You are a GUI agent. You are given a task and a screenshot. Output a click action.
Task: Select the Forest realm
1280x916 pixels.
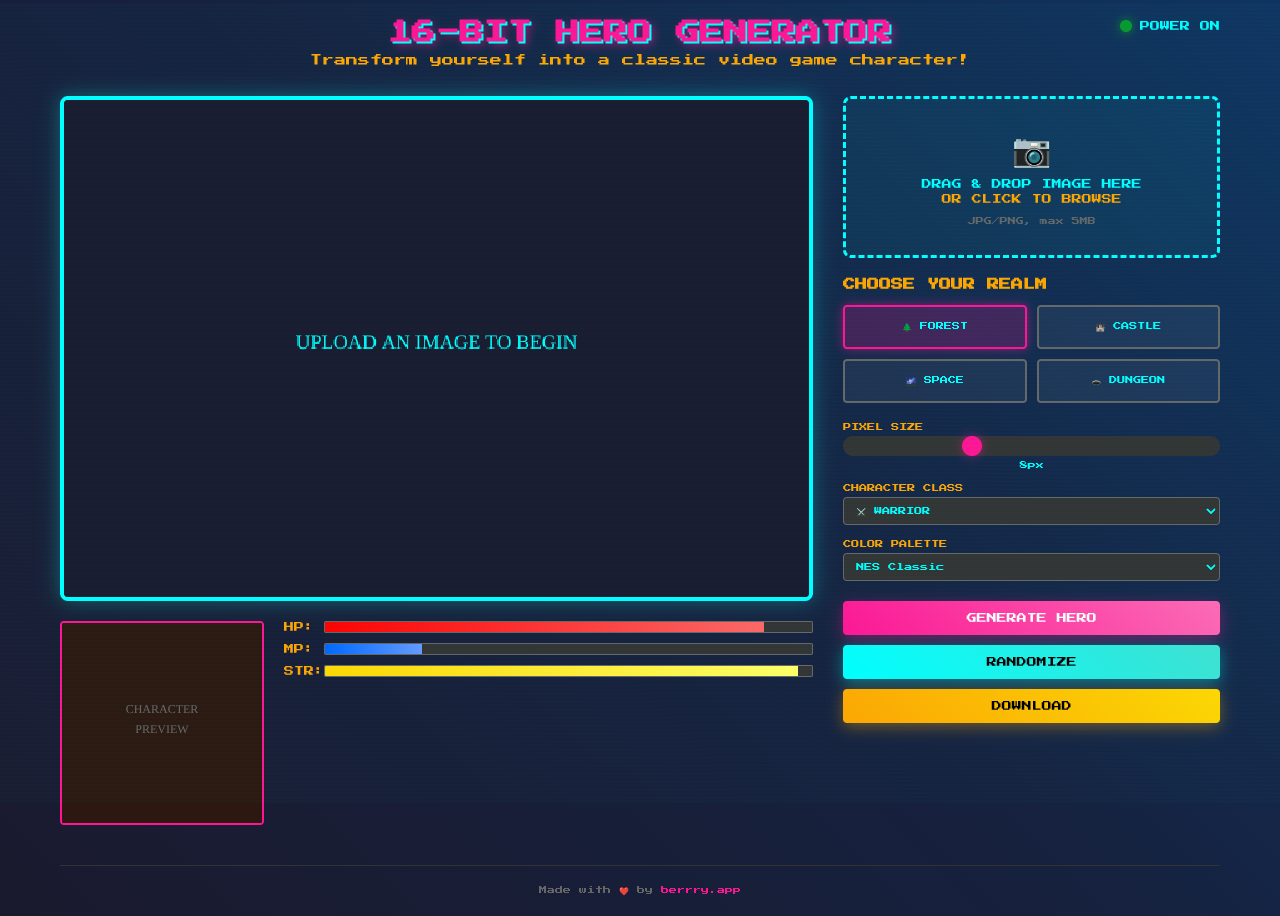click(934, 326)
